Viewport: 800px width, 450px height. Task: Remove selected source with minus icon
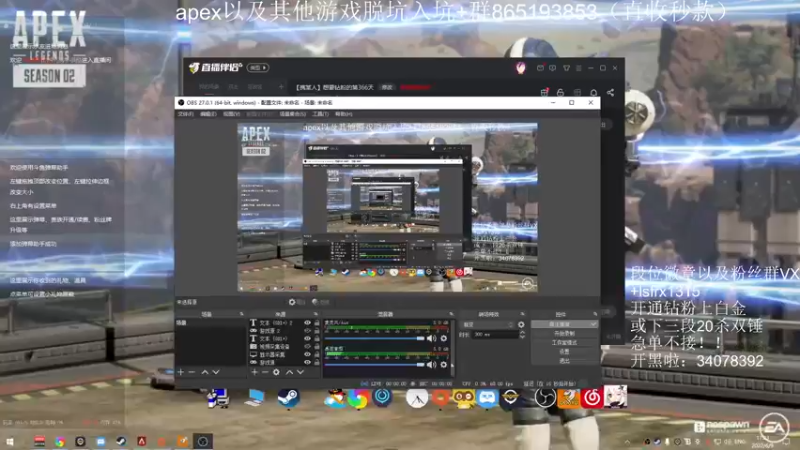[x=265, y=372]
